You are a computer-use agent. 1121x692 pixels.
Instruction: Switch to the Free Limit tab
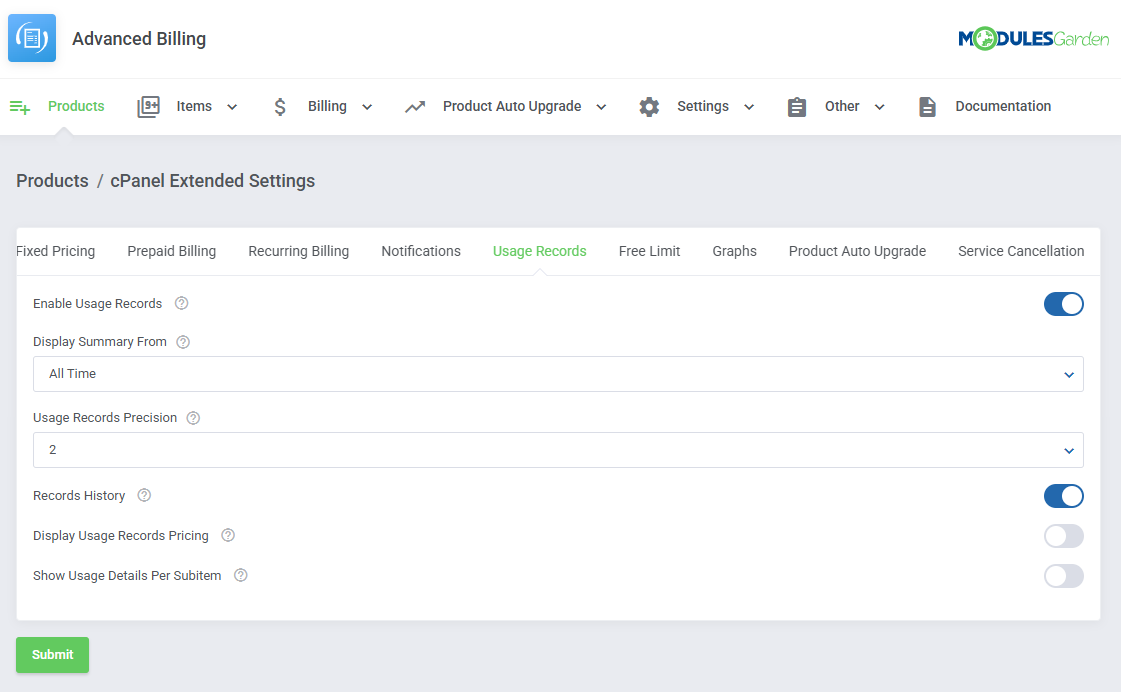pos(649,251)
